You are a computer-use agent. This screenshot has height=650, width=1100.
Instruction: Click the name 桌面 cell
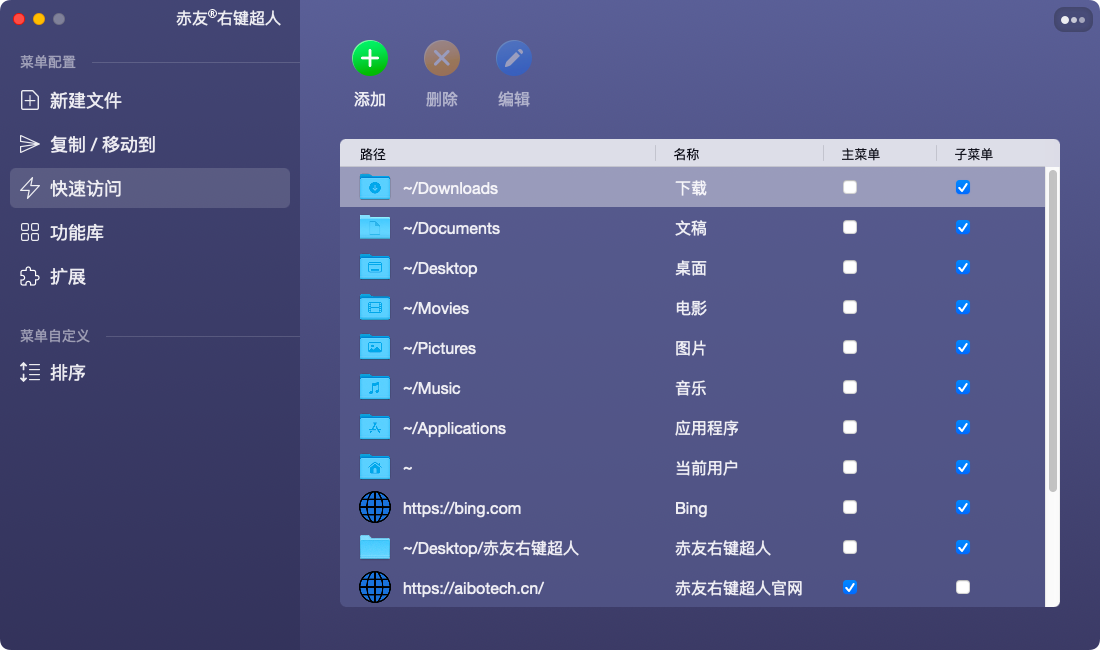tap(691, 268)
